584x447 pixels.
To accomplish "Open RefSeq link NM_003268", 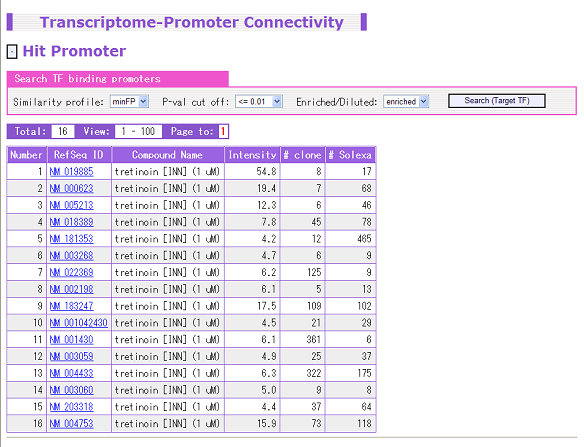I will click(72, 256).
